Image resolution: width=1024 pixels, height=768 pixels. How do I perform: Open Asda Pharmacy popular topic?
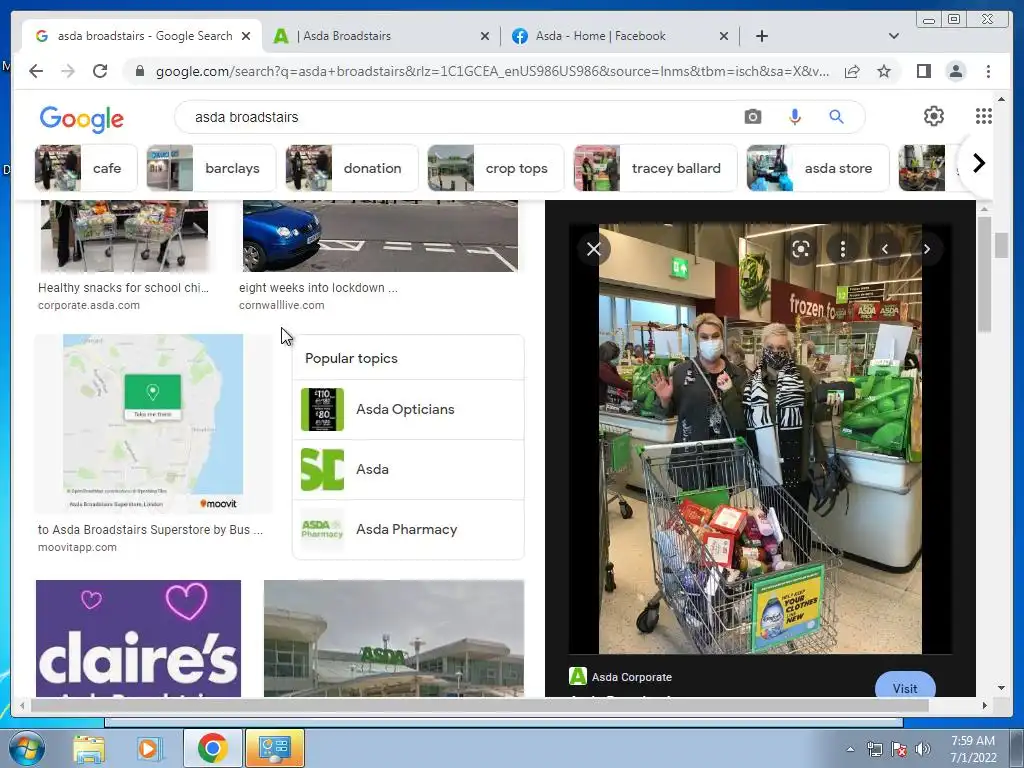408,530
